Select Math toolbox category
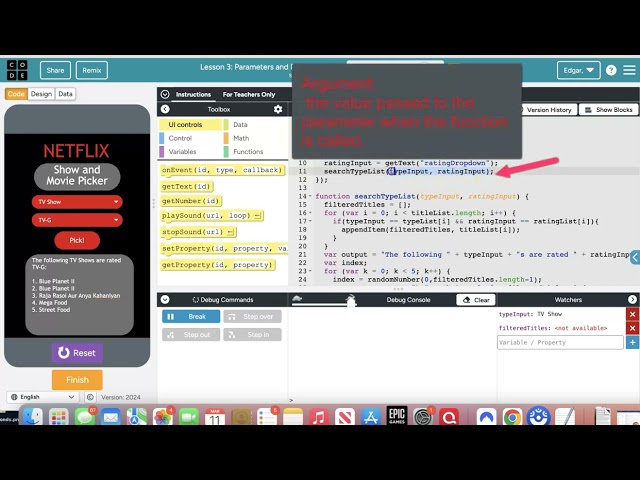This screenshot has height=480, width=640. click(256, 138)
